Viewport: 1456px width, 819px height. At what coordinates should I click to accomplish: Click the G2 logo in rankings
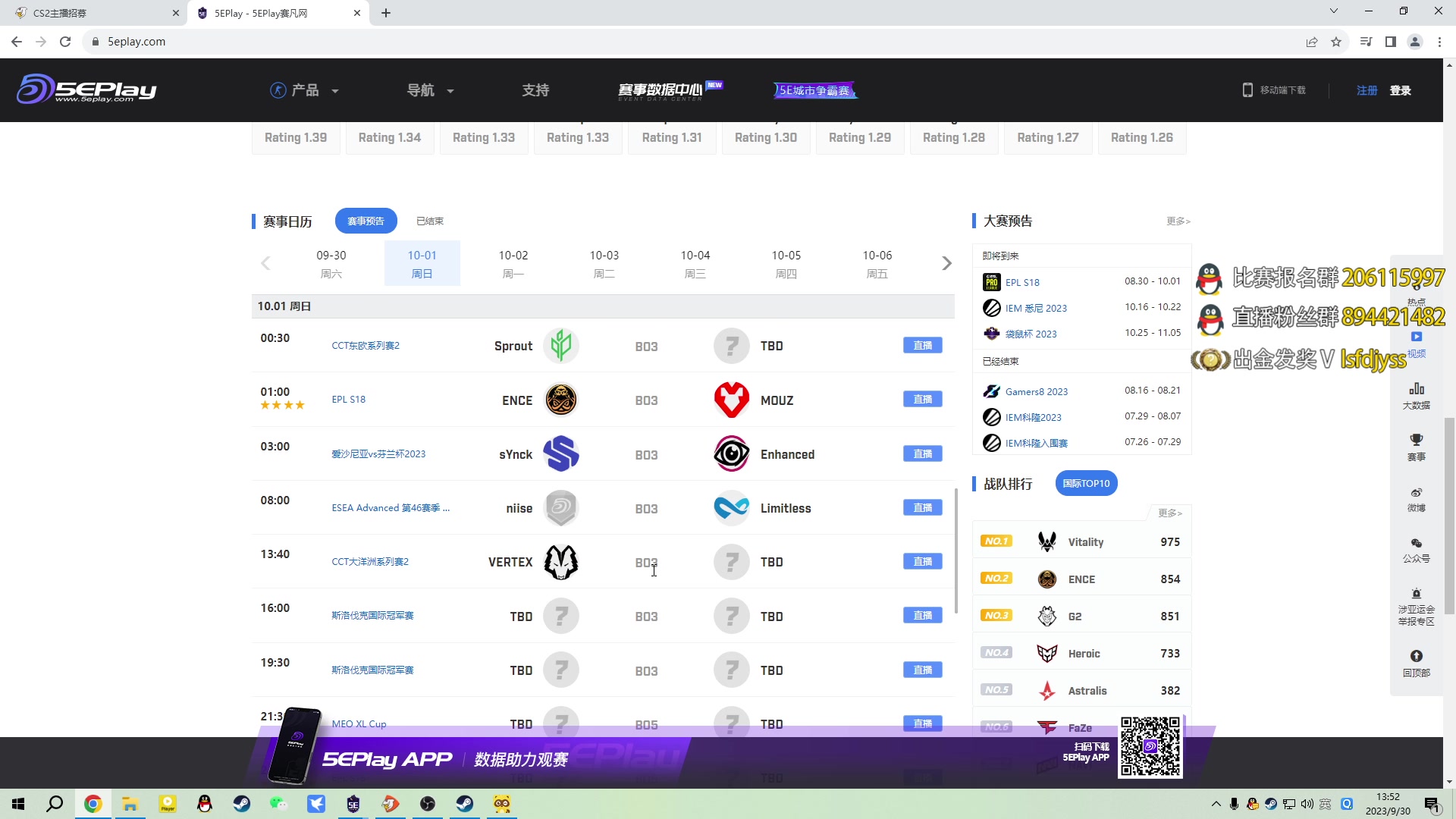pos(1047,616)
